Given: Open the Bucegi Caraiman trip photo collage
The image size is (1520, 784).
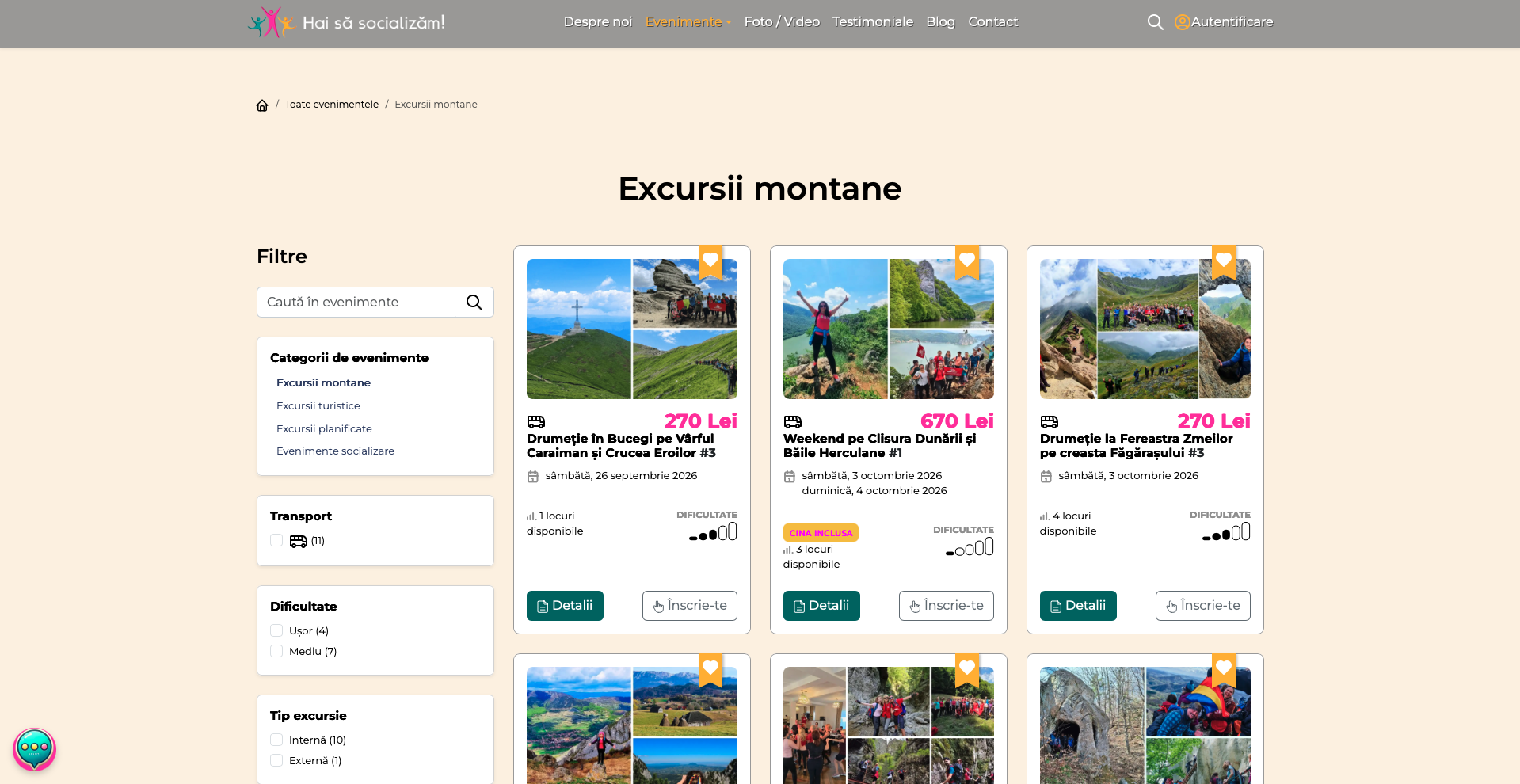Looking at the screenshot, I should [632, 329].
